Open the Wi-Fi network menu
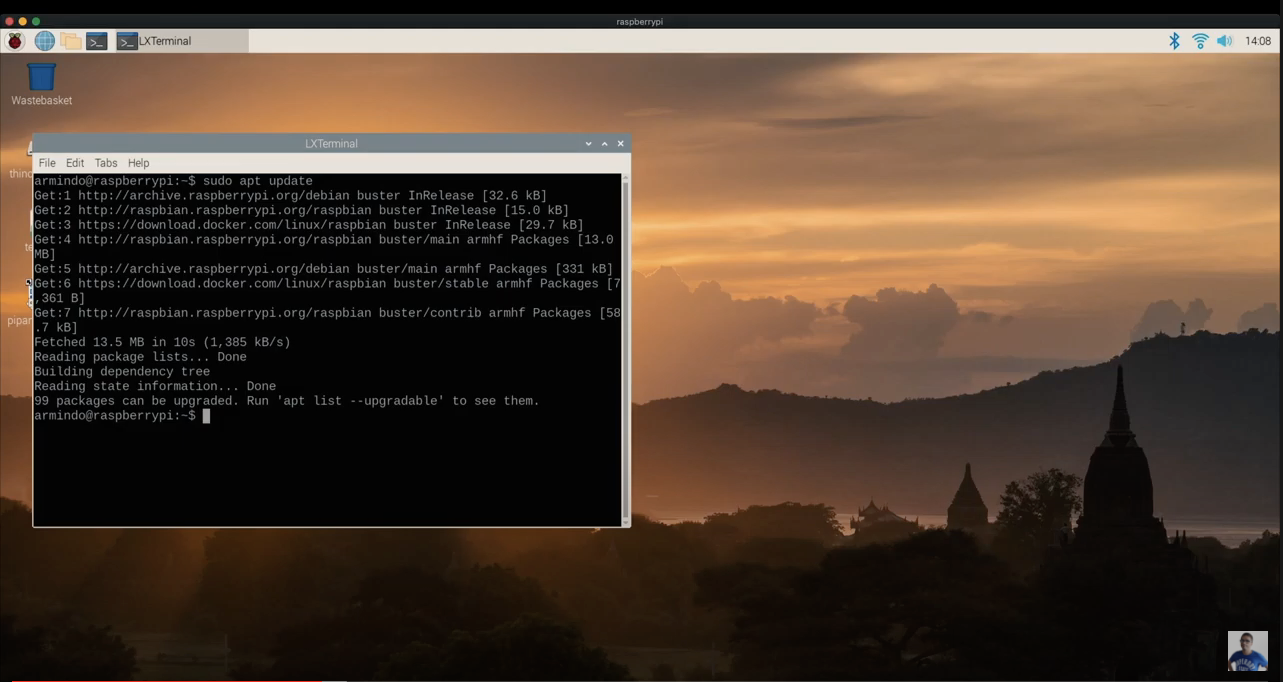1283x682 pixels. [1200, 41]
